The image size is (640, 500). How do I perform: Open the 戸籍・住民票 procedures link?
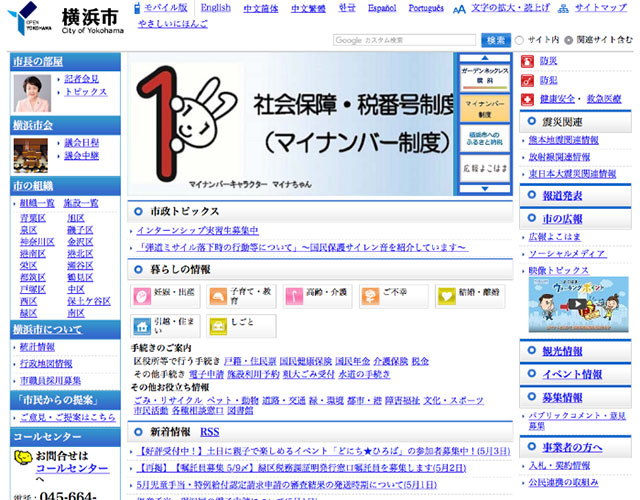250,361
